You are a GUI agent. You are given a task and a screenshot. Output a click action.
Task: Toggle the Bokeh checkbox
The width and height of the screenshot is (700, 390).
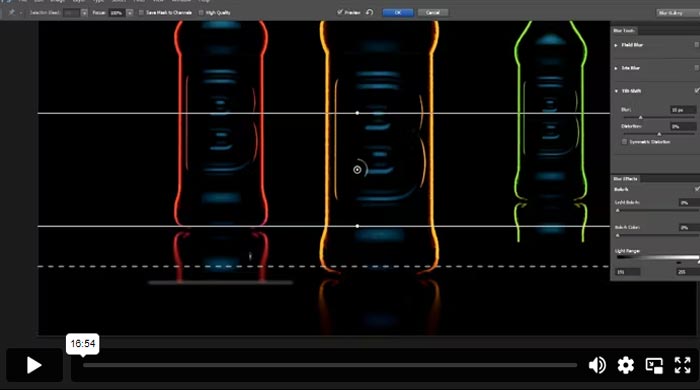696,189
